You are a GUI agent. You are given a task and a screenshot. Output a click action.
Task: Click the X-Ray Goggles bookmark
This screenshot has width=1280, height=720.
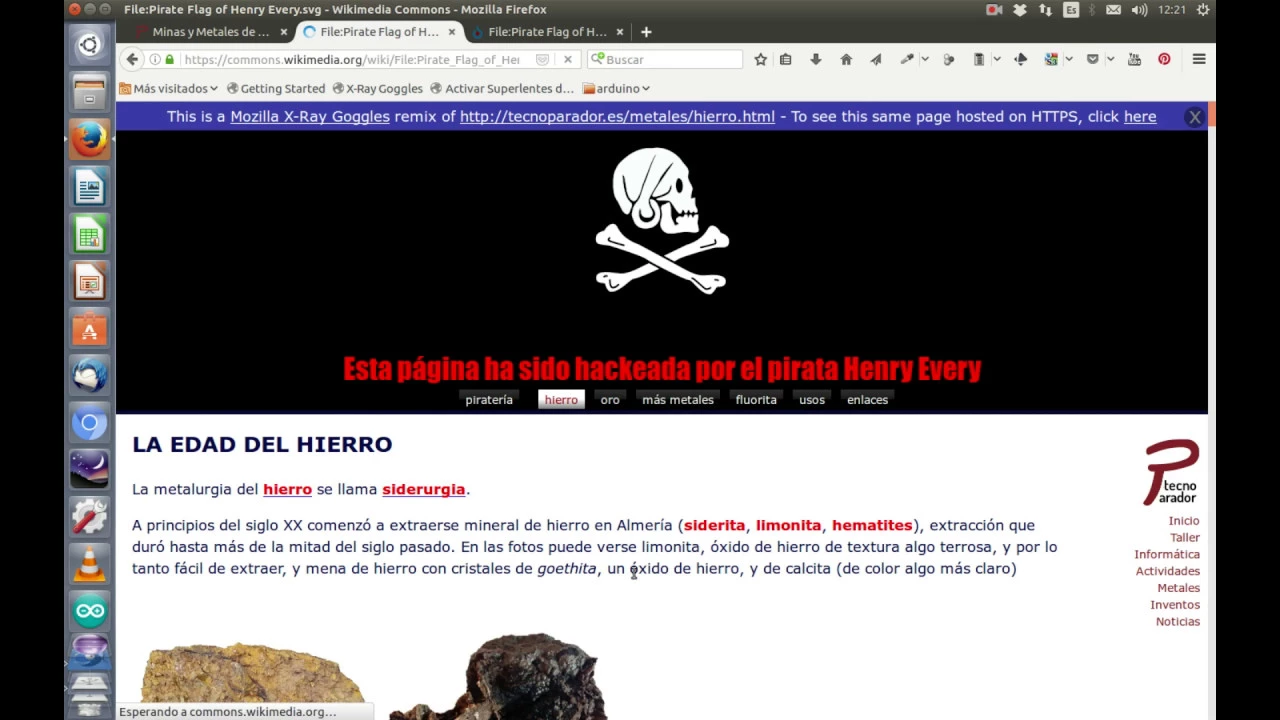[377, 88]
